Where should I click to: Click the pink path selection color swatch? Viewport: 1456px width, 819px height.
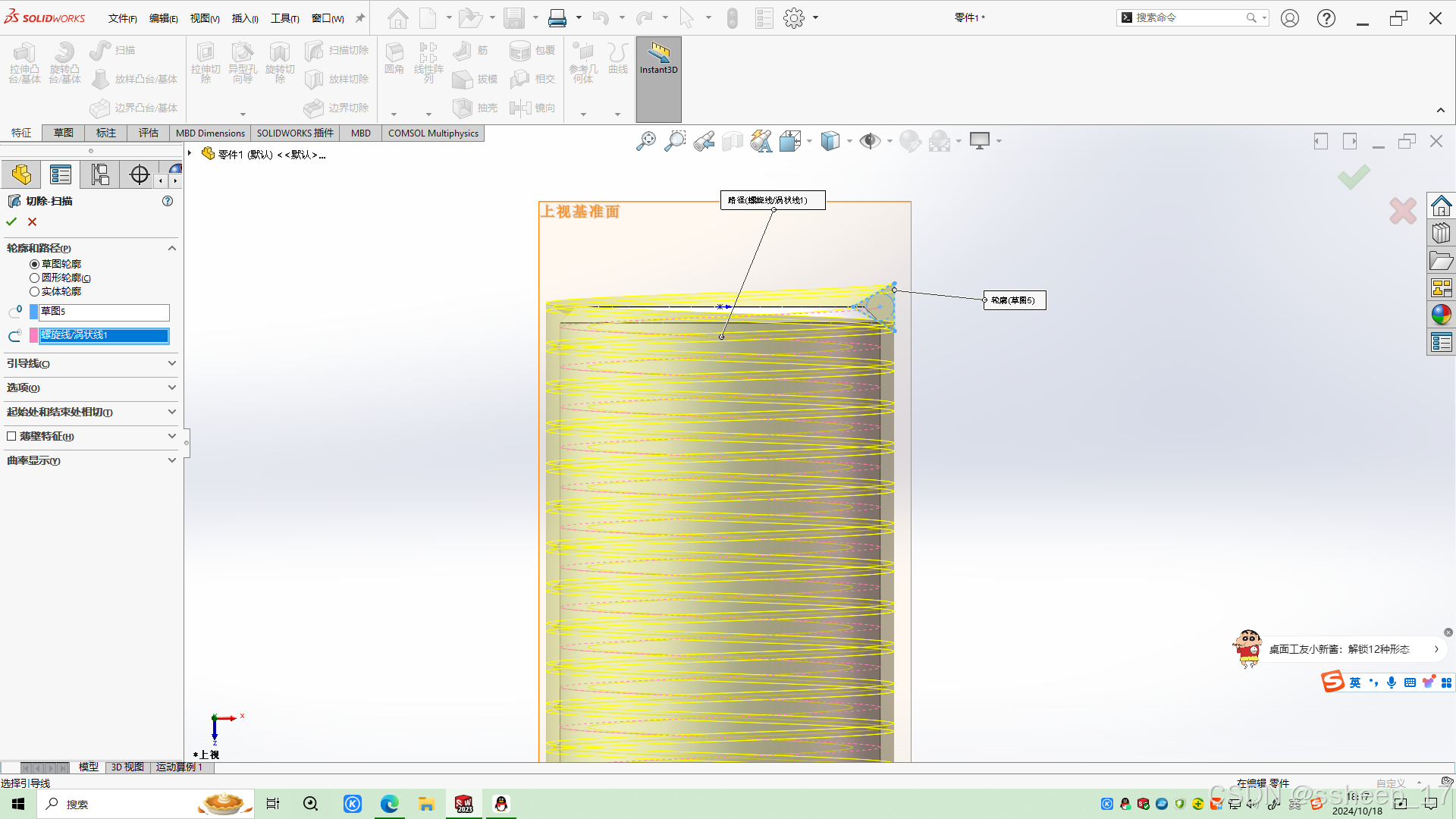coord(33,335)
